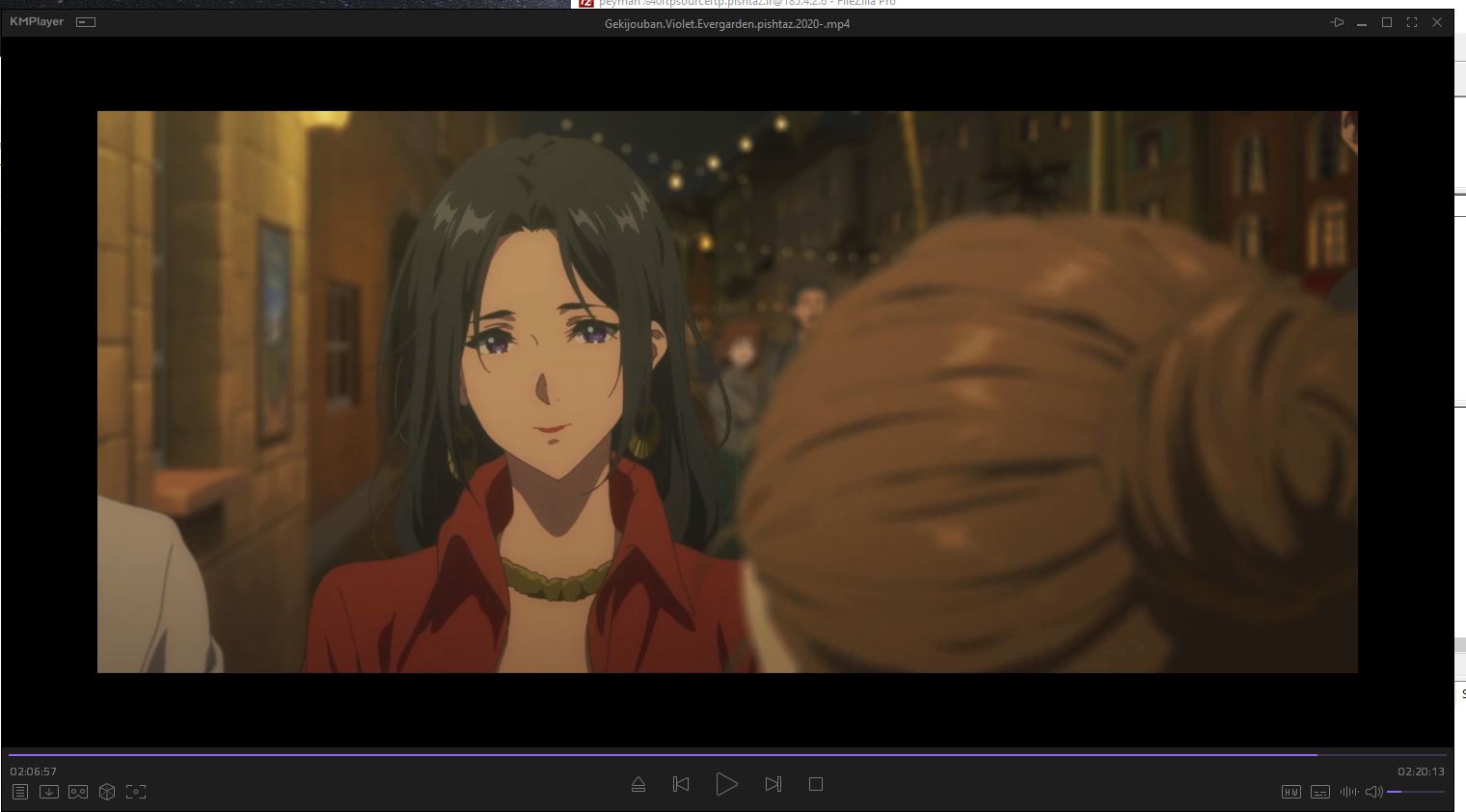Switch to compact mode icon beside KMPlayer
Viewport: 1466px width, 812px height.
86,22
